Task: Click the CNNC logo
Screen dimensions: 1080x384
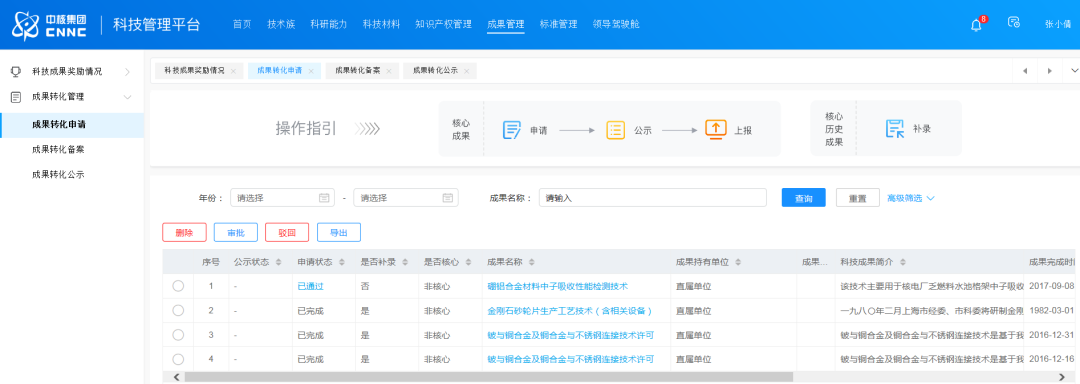Action: 48,25
